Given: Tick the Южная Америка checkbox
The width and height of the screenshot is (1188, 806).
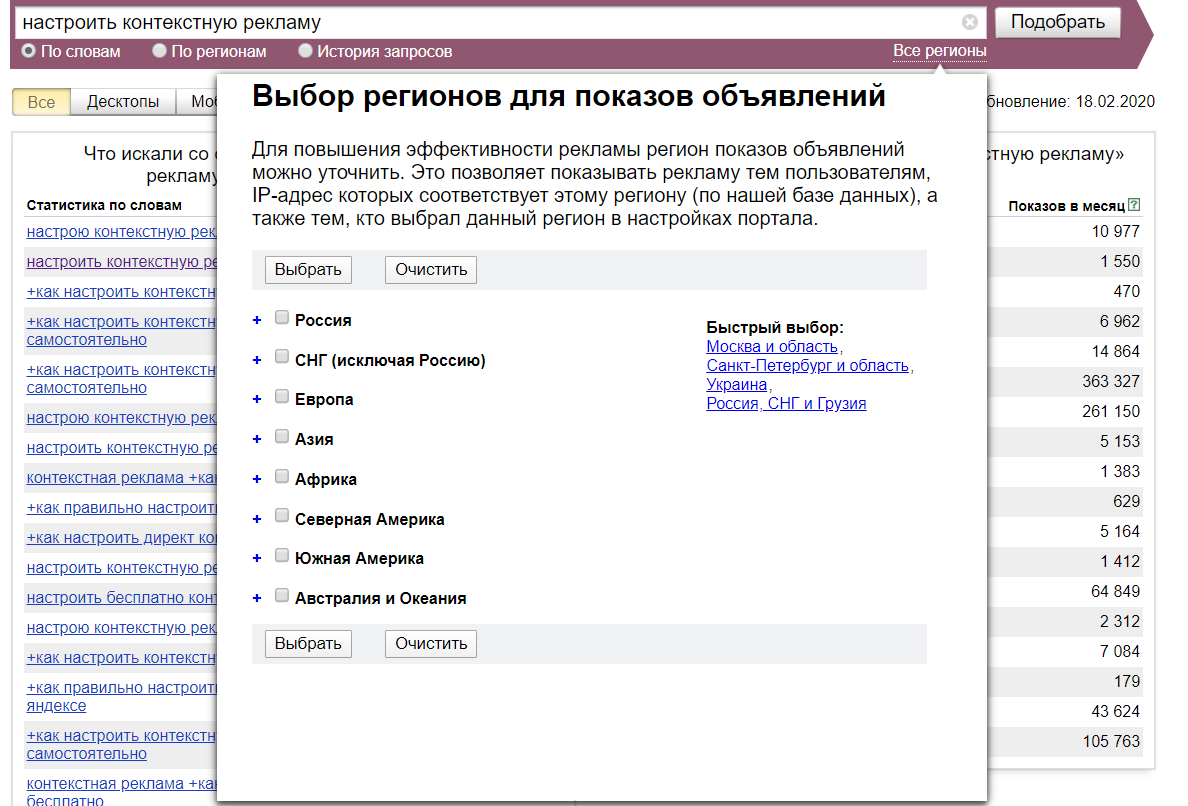Looking at the screenshot, I should (282, 555).
